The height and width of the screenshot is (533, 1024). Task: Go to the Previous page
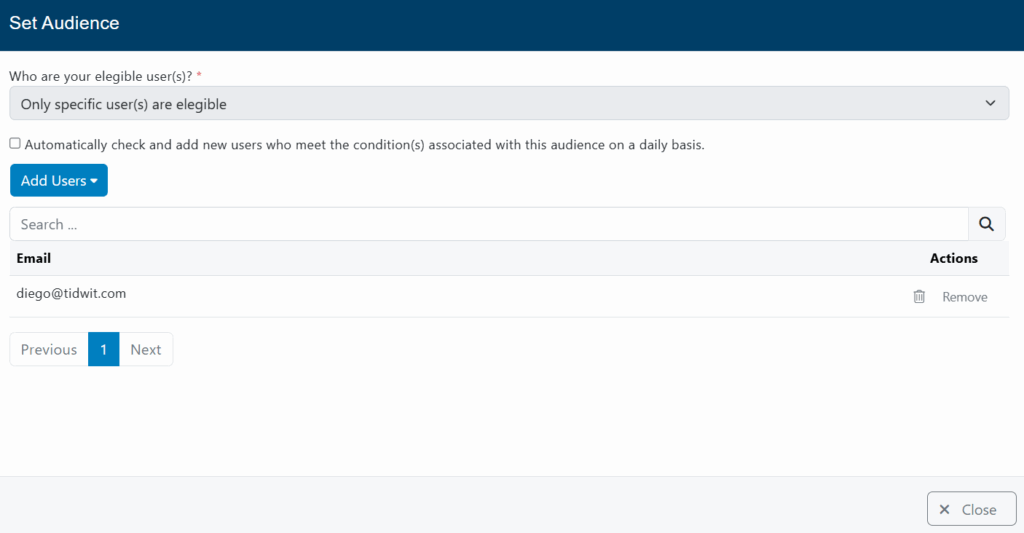click(49, 349)
